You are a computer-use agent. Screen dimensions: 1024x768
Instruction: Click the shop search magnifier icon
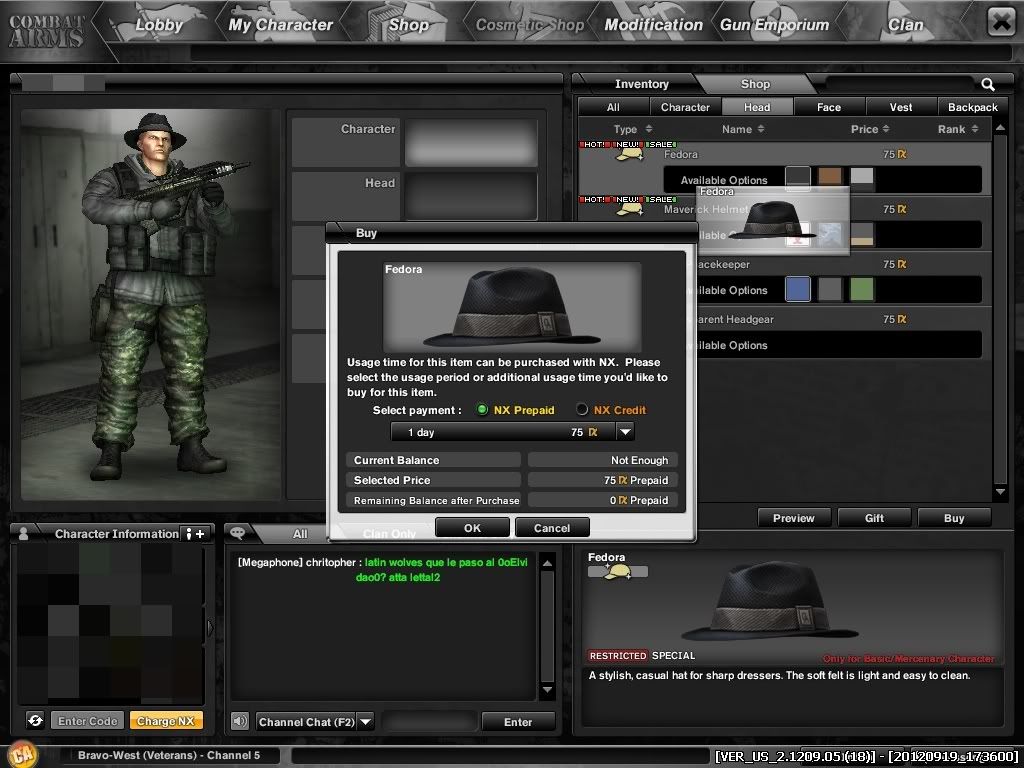pyautogui.click(x=988, y=85)
